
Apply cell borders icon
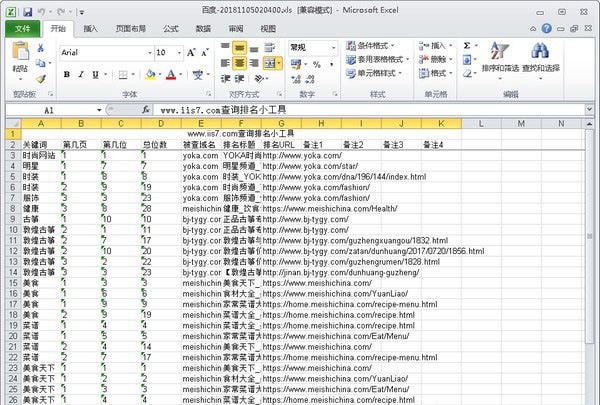(123, 75)
